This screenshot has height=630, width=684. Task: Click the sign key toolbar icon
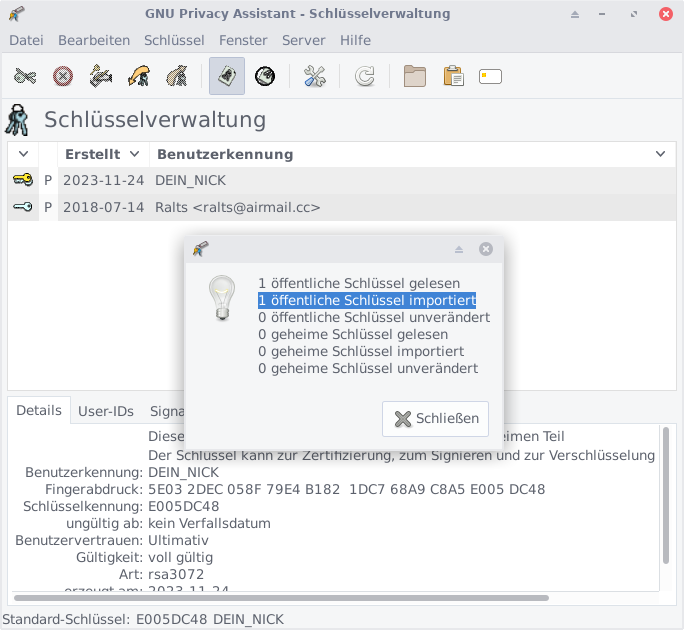click(101, 76)
